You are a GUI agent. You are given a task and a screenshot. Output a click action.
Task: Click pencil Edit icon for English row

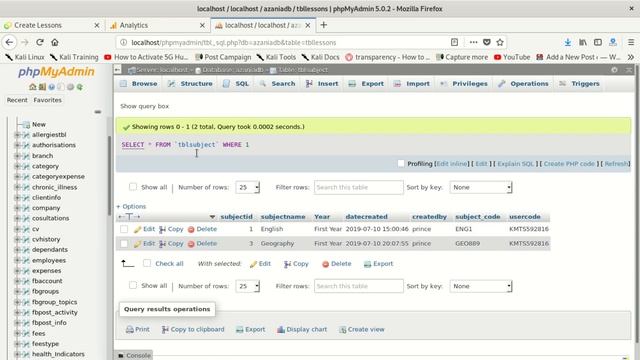138,229
